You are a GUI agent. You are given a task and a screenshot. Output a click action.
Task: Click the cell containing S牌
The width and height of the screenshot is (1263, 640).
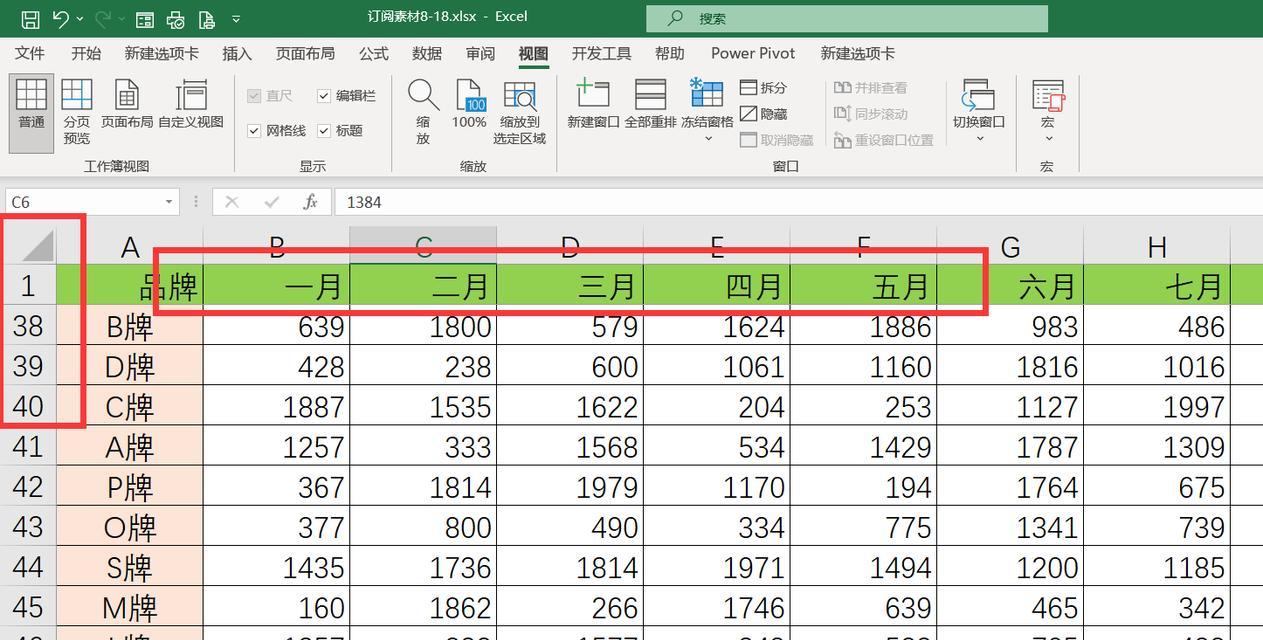130,567
